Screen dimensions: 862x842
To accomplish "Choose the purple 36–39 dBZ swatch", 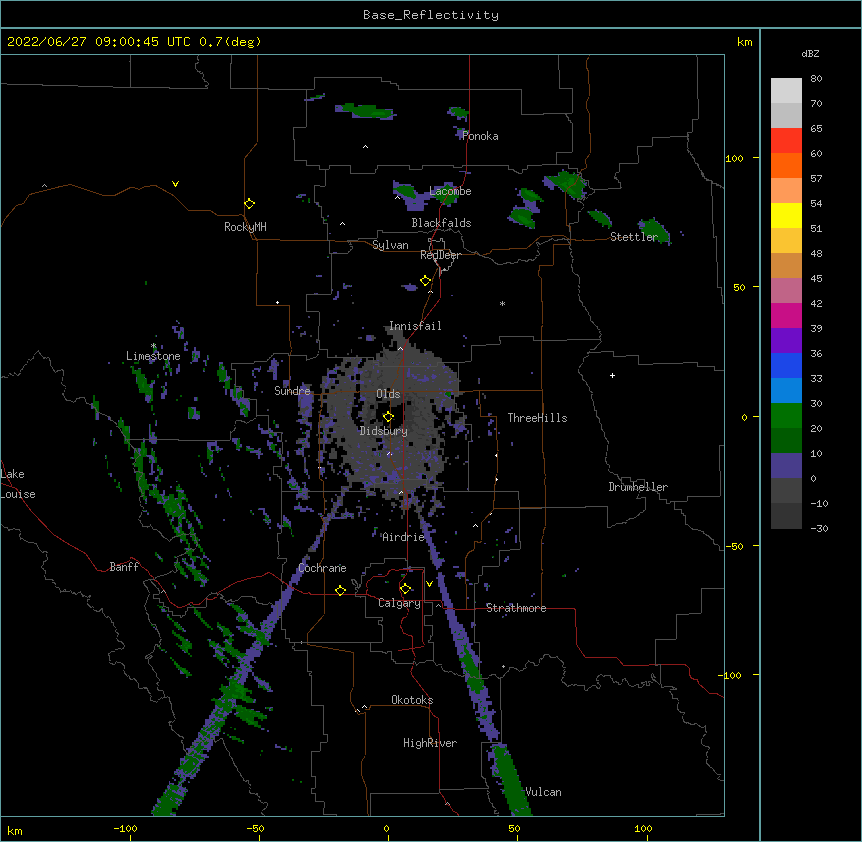I will [x=786, y=340].
